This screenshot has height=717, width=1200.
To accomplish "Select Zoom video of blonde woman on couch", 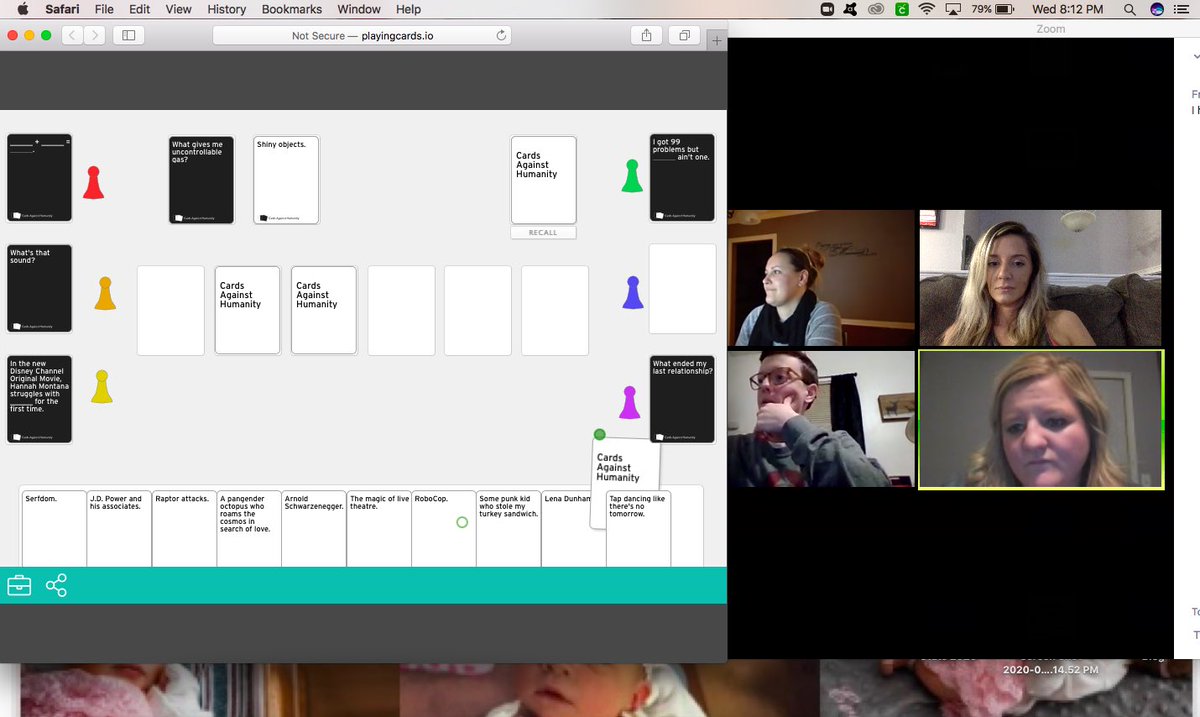I will click(1040, 278).
